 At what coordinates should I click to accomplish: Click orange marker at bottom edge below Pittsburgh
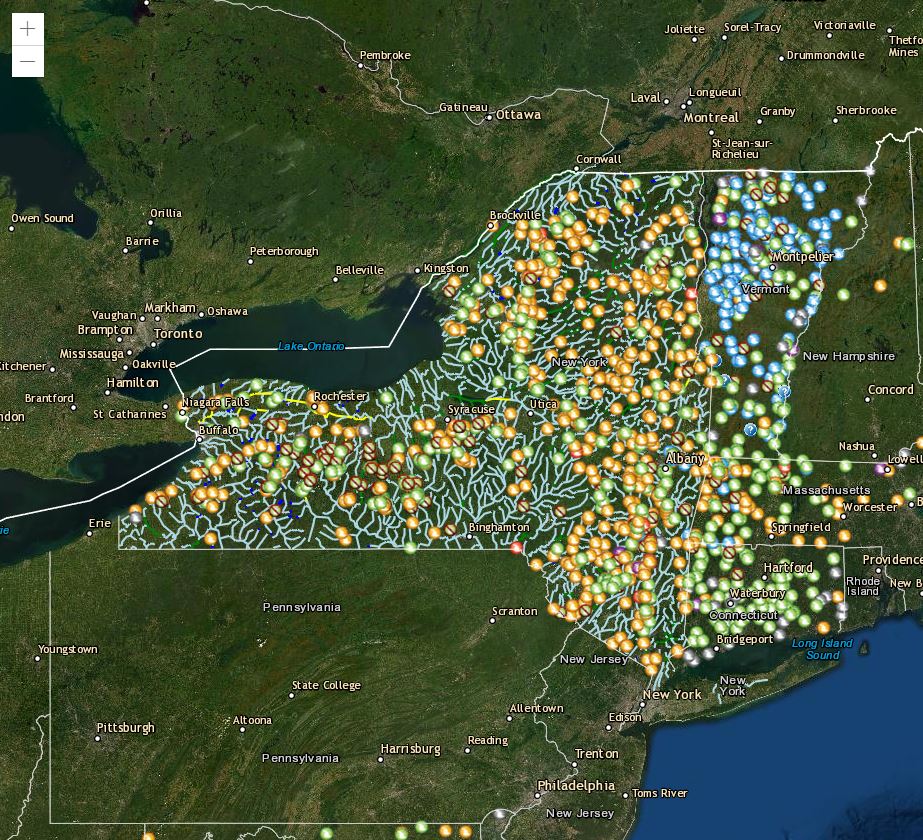[148, 836]
